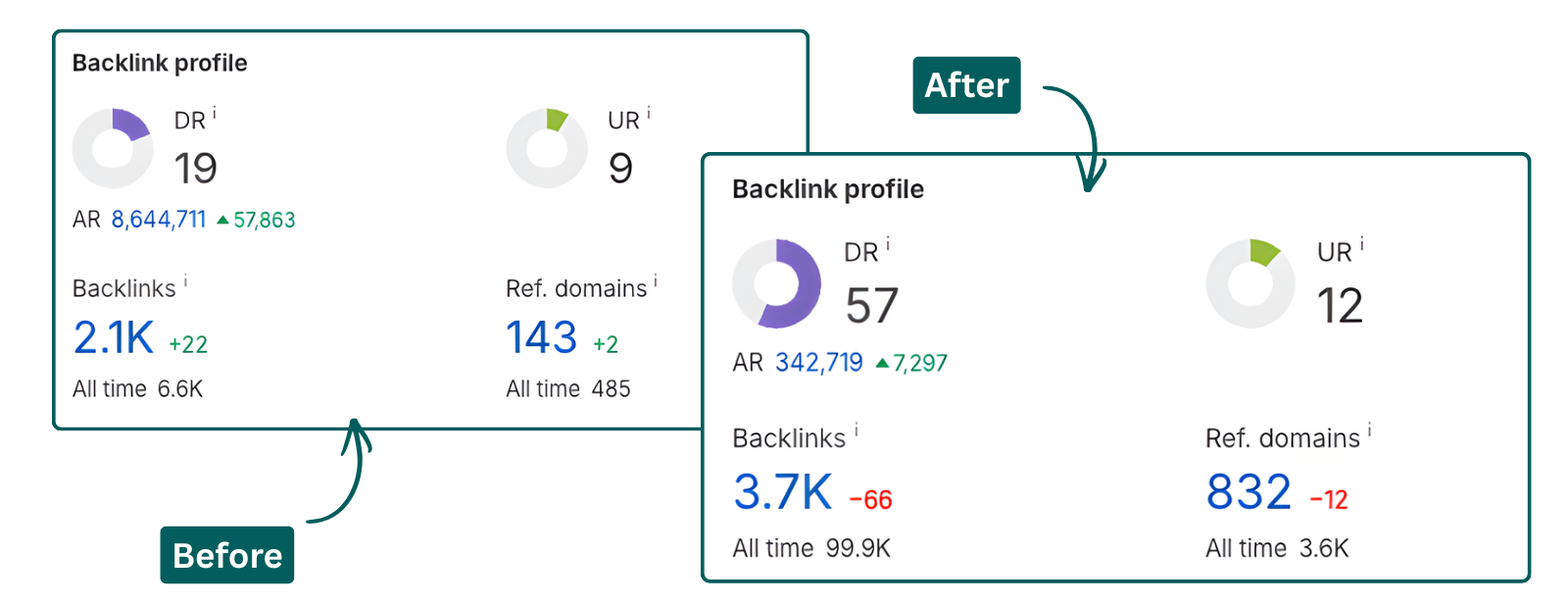Click the info icon beside DR 57

pyautogui.click(x=888, y=244)
